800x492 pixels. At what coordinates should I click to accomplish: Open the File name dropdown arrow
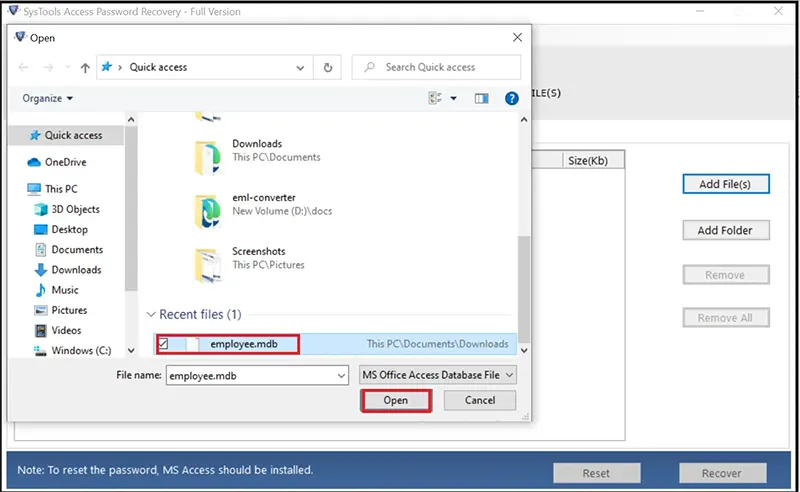pos(341,376)
